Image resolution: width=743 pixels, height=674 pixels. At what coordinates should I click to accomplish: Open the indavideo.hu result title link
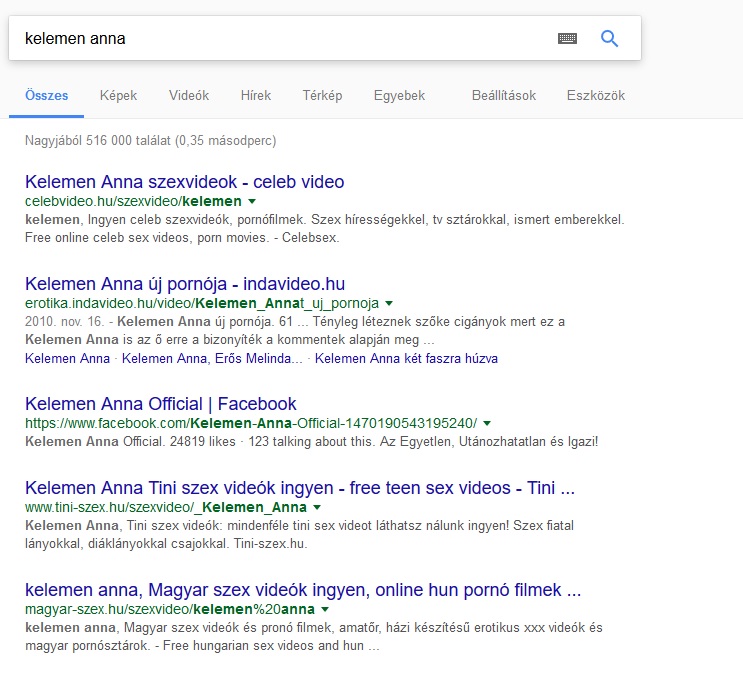(185, 284)
